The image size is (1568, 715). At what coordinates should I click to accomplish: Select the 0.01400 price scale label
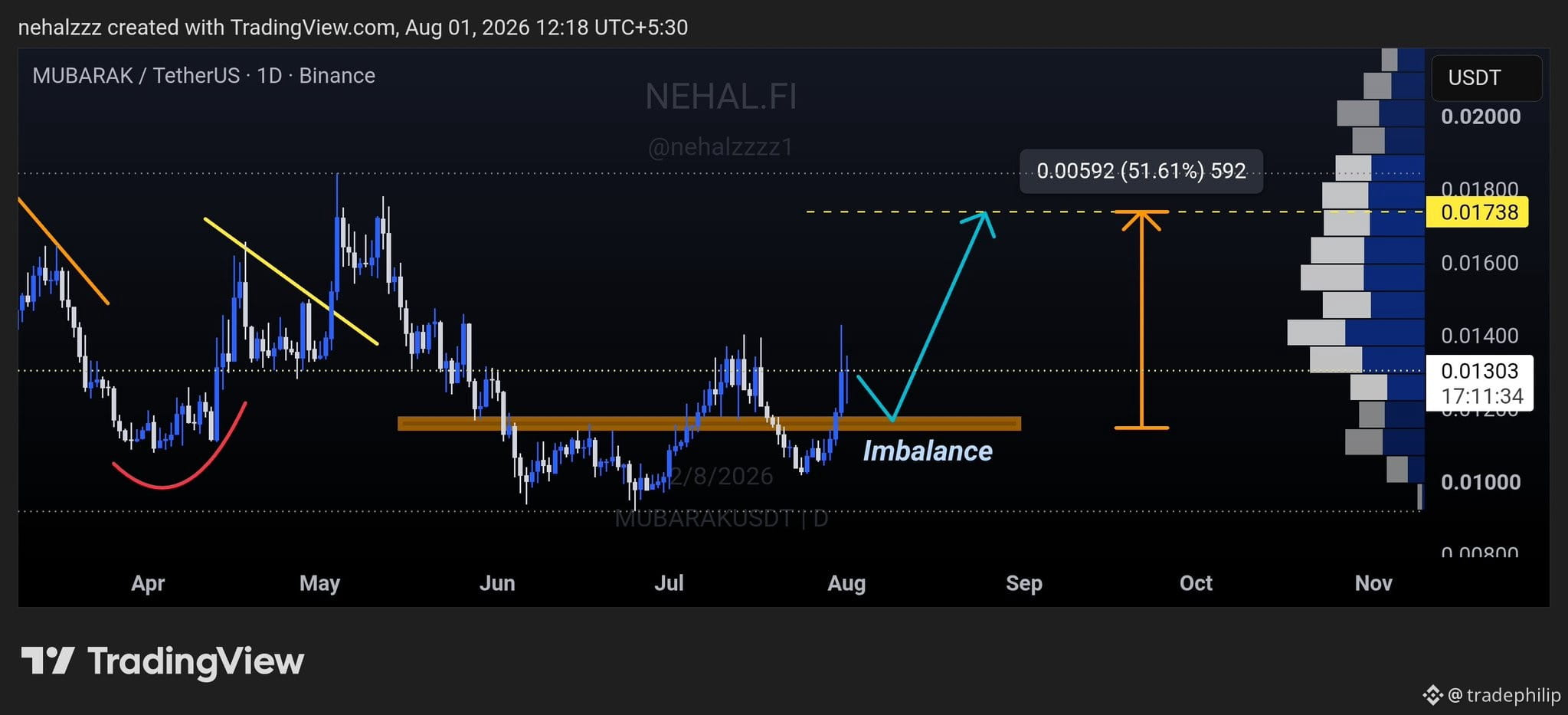click(x=1480, y=336)
